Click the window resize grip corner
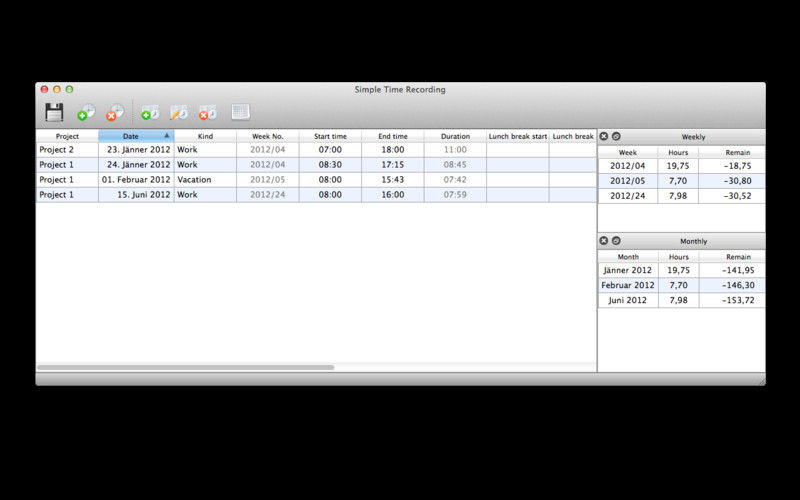This screenshot has width=800, height=500. coord(761,381)
